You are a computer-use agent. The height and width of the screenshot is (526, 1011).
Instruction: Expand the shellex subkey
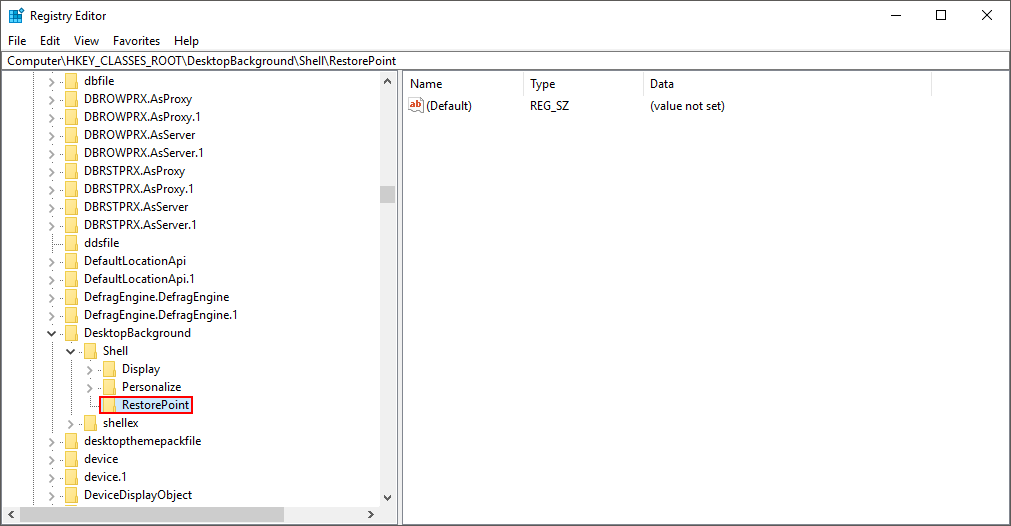[71, 424]
